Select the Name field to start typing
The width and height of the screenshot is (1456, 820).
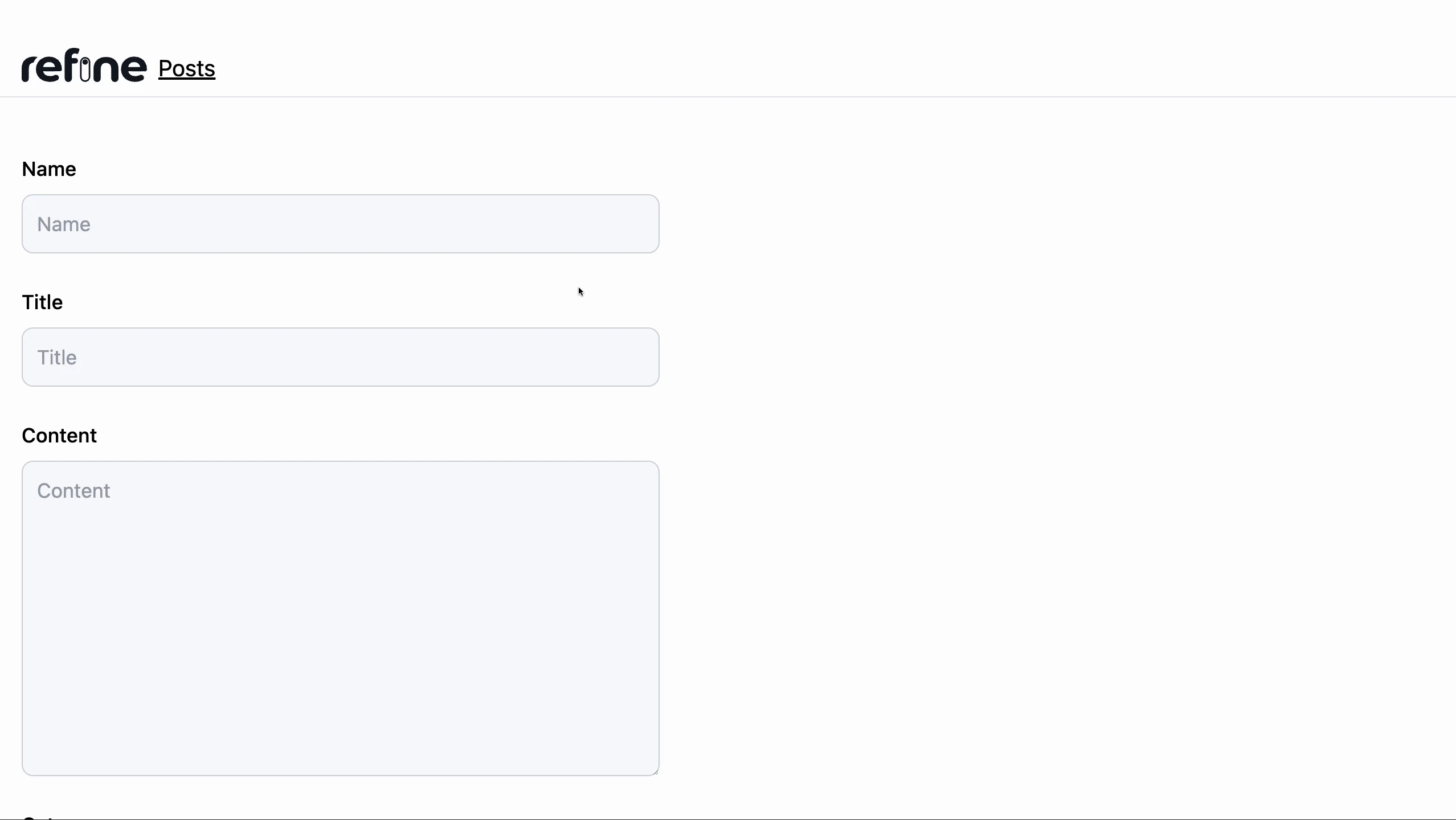pyautogui.click(x=340, y=223)
